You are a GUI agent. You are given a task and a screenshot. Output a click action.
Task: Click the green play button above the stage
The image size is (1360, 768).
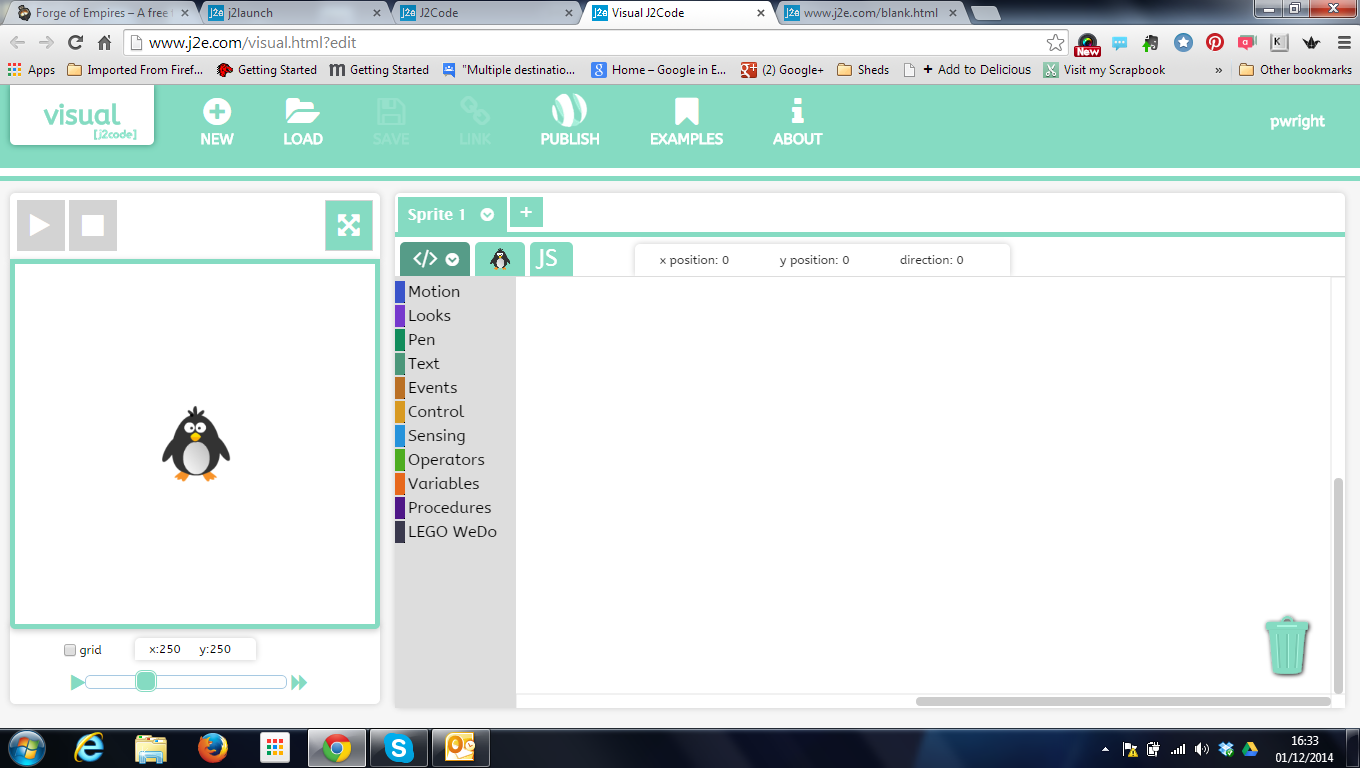[41, 225]
